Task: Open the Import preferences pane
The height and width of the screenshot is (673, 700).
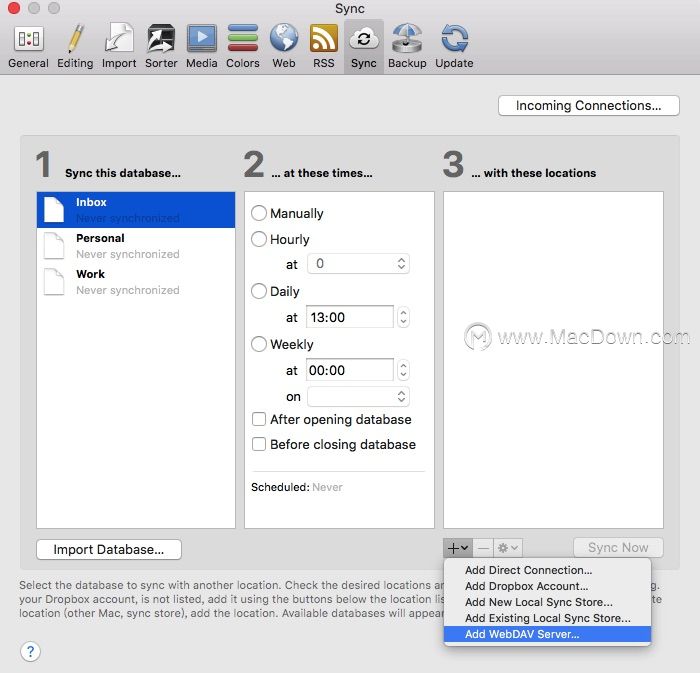Action: coord(119,46)
